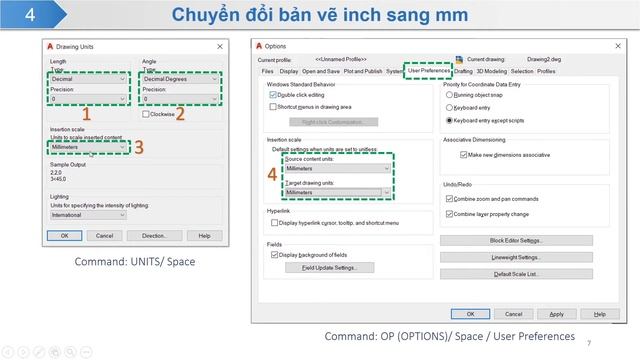Go to previous slide in slideshow controls
The height and width of the screenshot is (360, 640).
(8, 352)
